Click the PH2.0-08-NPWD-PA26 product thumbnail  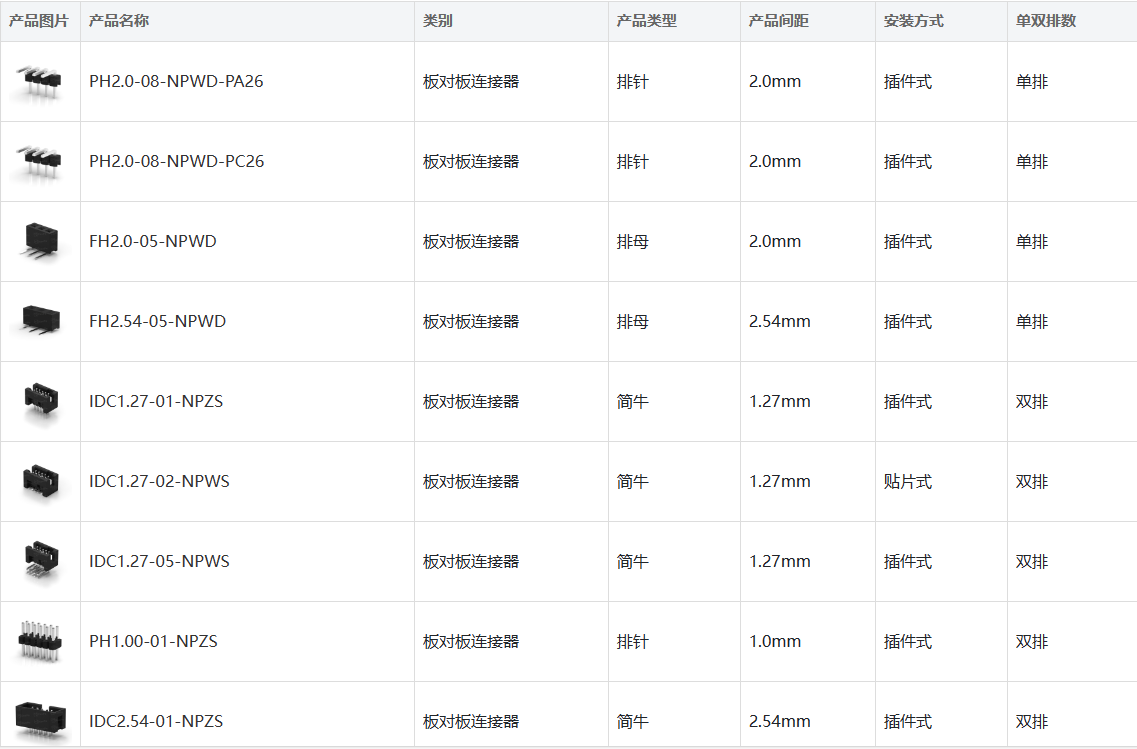(x=39, y=81)
